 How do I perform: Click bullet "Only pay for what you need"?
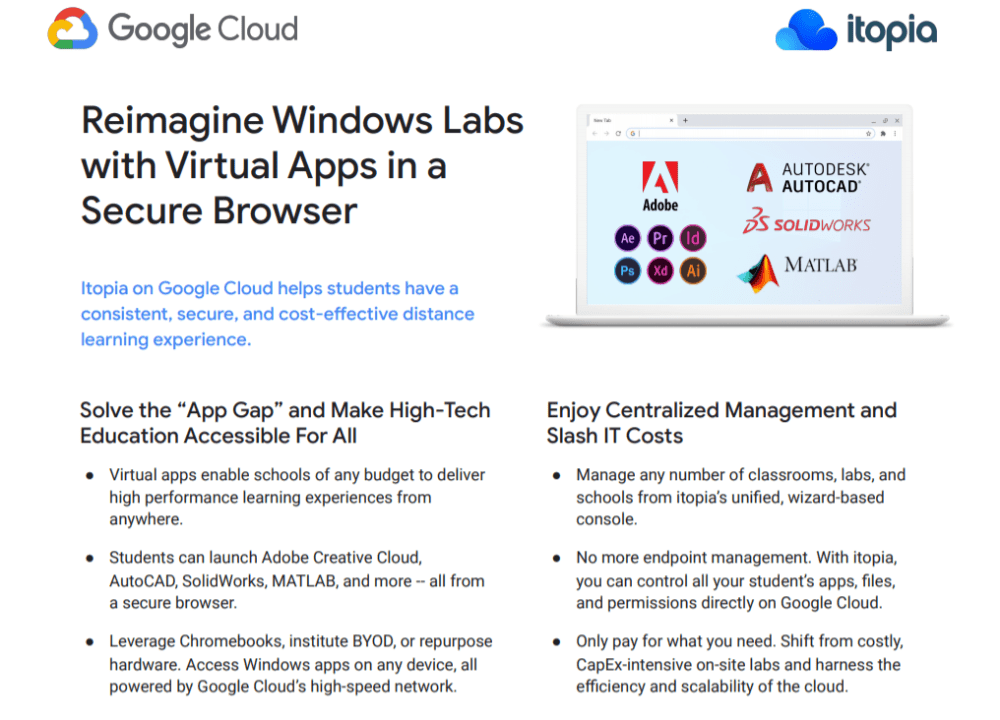click(x=740, y=664)
